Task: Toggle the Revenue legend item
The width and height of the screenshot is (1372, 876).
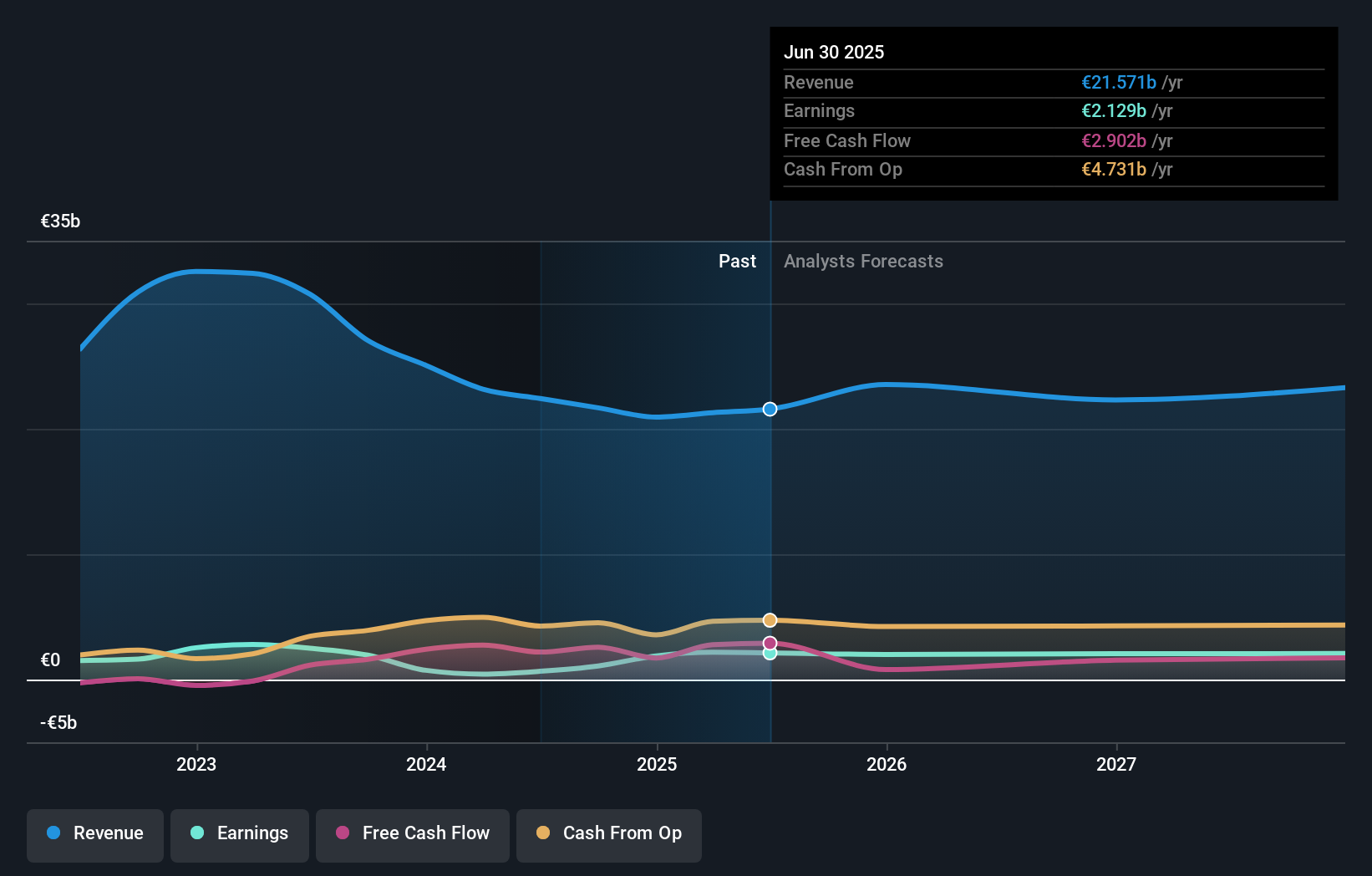Action: coord(94,833)
